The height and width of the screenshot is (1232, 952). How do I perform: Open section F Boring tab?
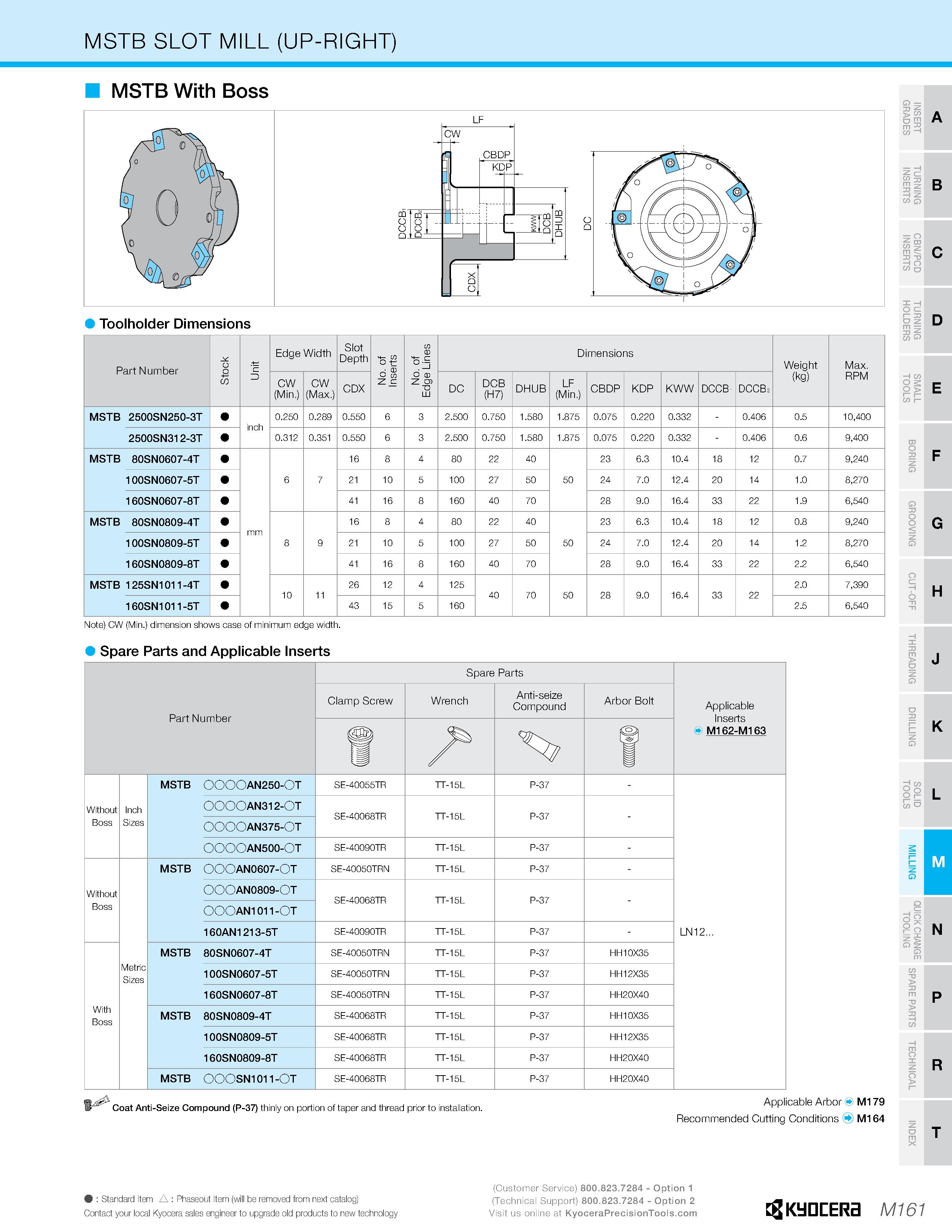pos(925,456)
